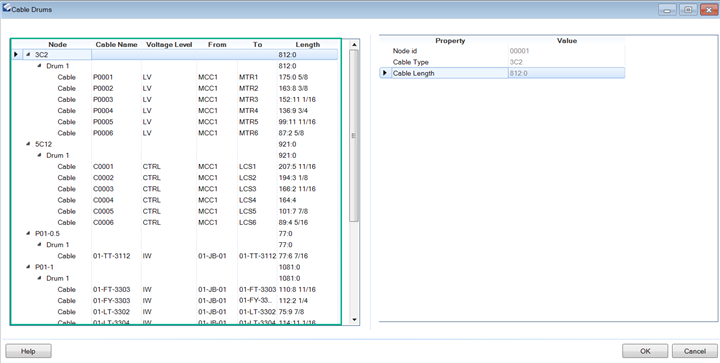Viewport: 720px width, 363px height.
Task: Confirm with the OK button
Action: tap(645, 351)
